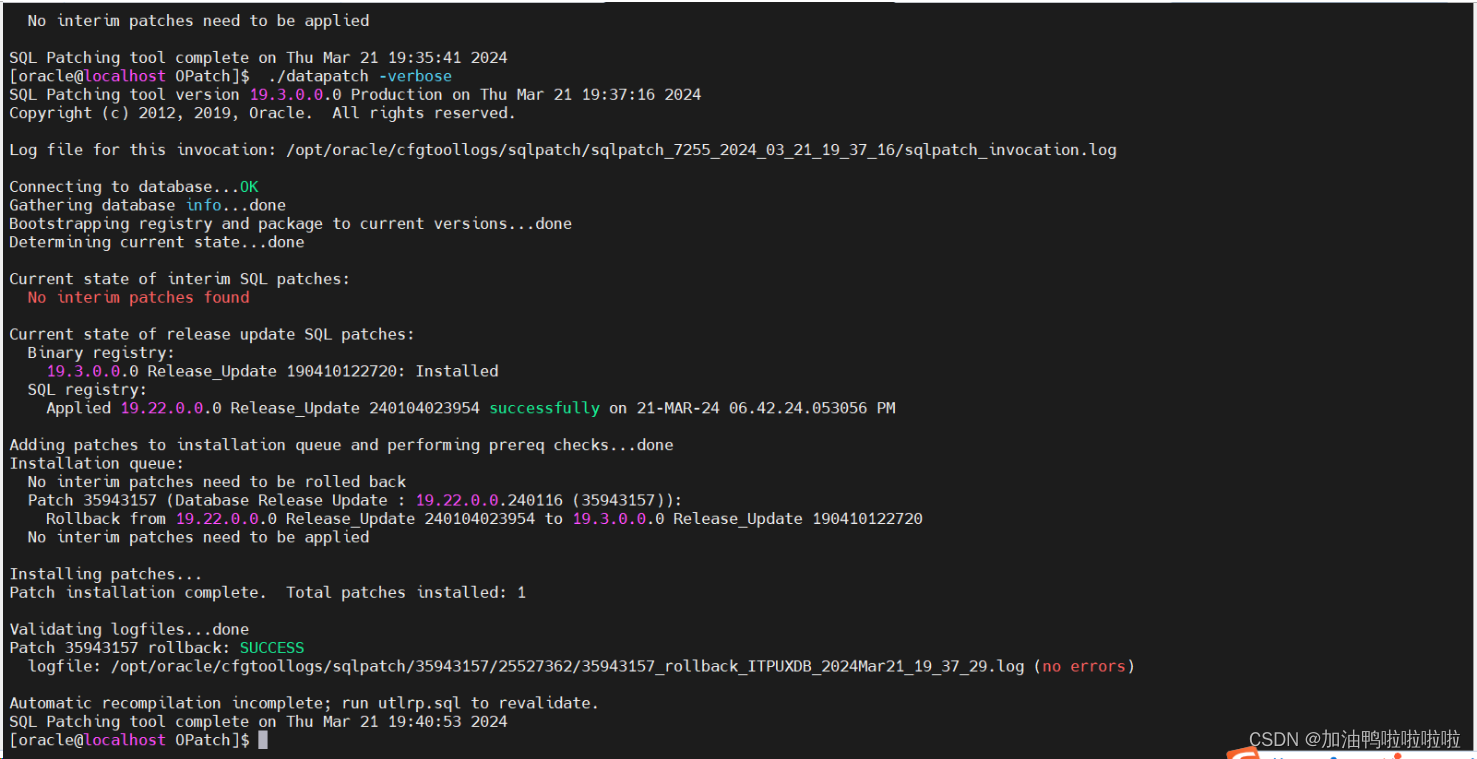Click the 'SQL registry:' label

pyautogui.click(x=87, y=390)
